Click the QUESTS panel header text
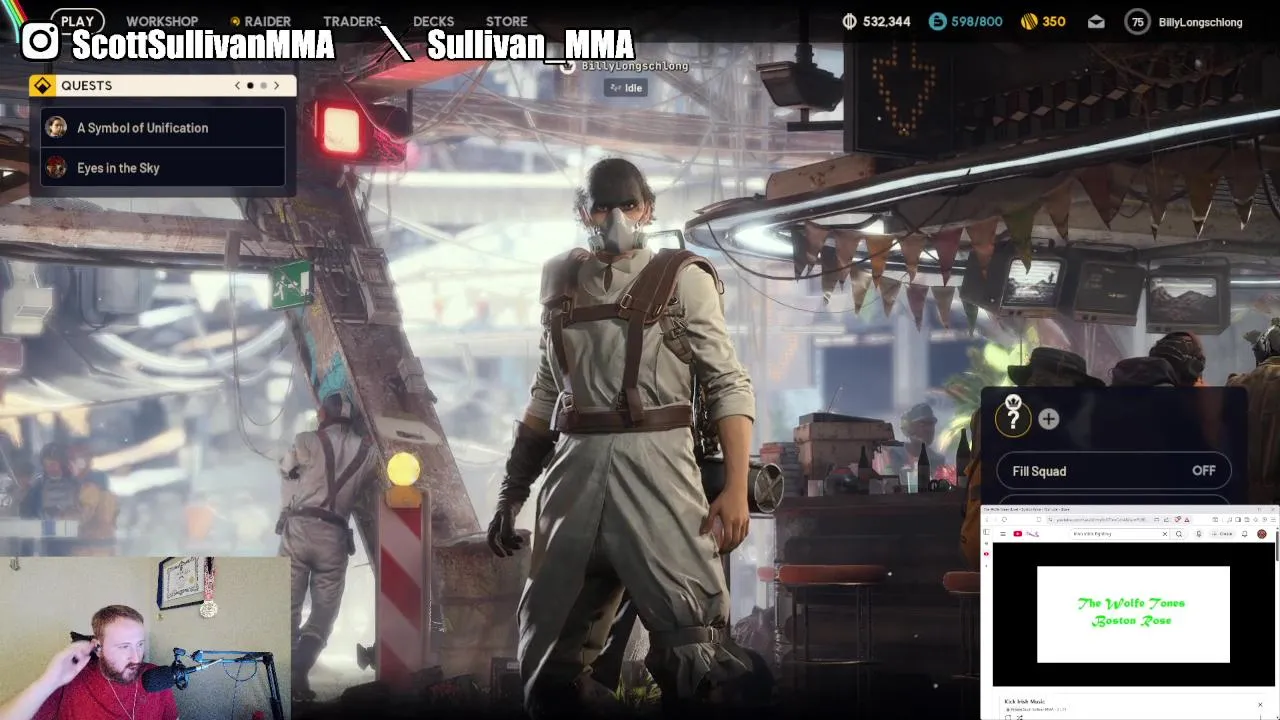This screenshot has width=1280, height=720. (86, 86)
